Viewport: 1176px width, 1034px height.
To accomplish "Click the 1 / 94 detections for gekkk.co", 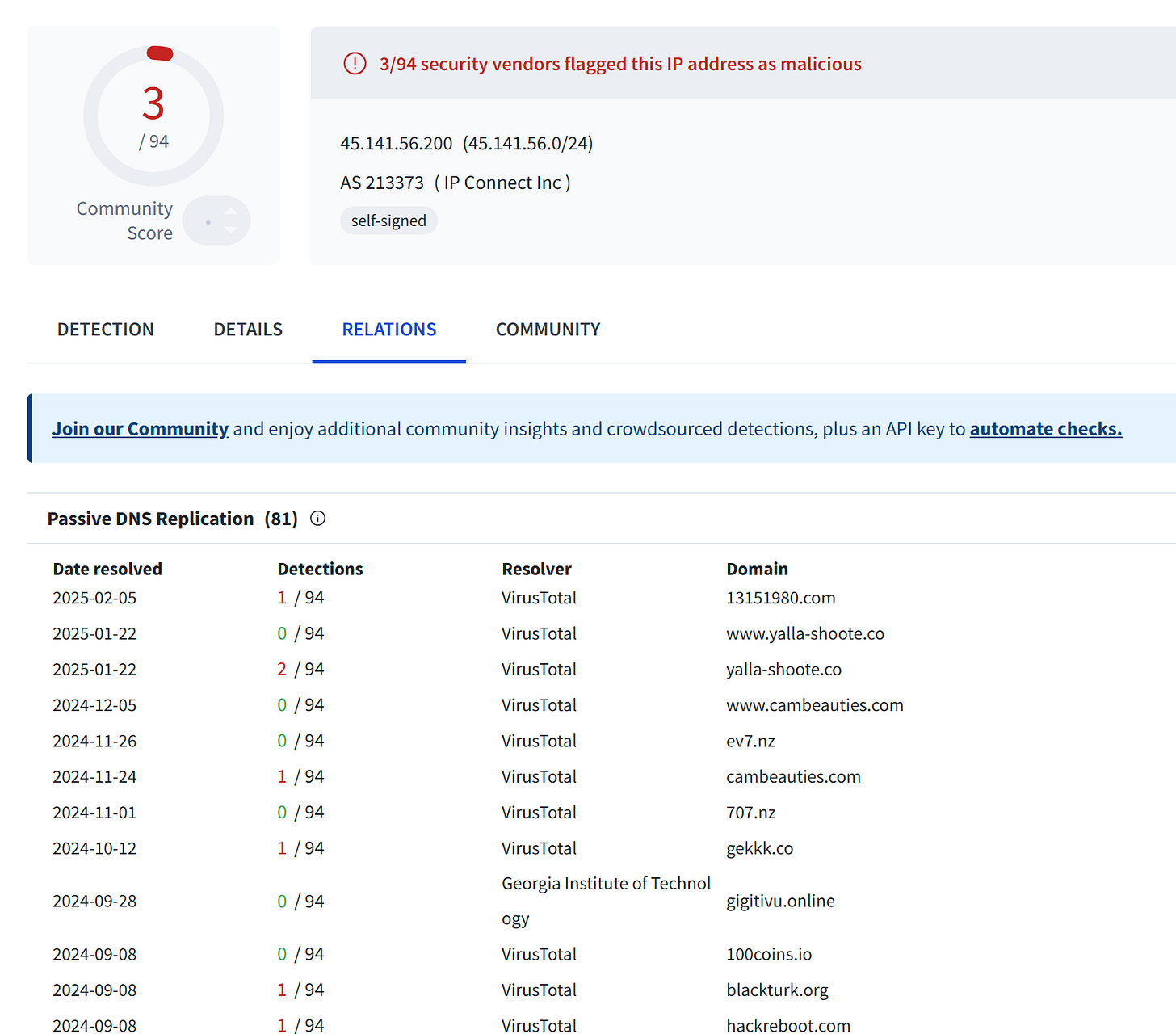I will coord(300,848).
